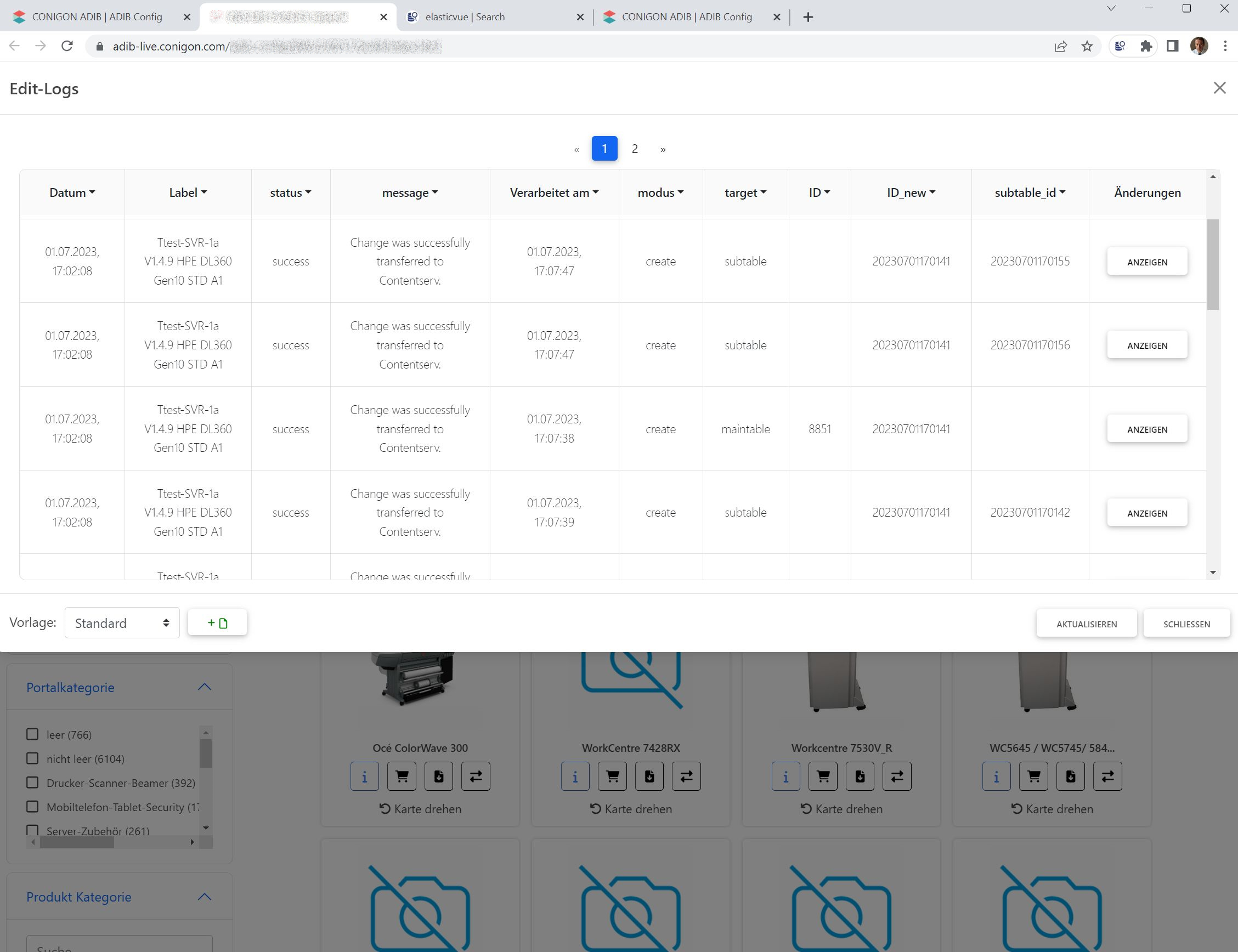Click the swap arrows icon for WC5645 / WC5745

(1107, 777)
